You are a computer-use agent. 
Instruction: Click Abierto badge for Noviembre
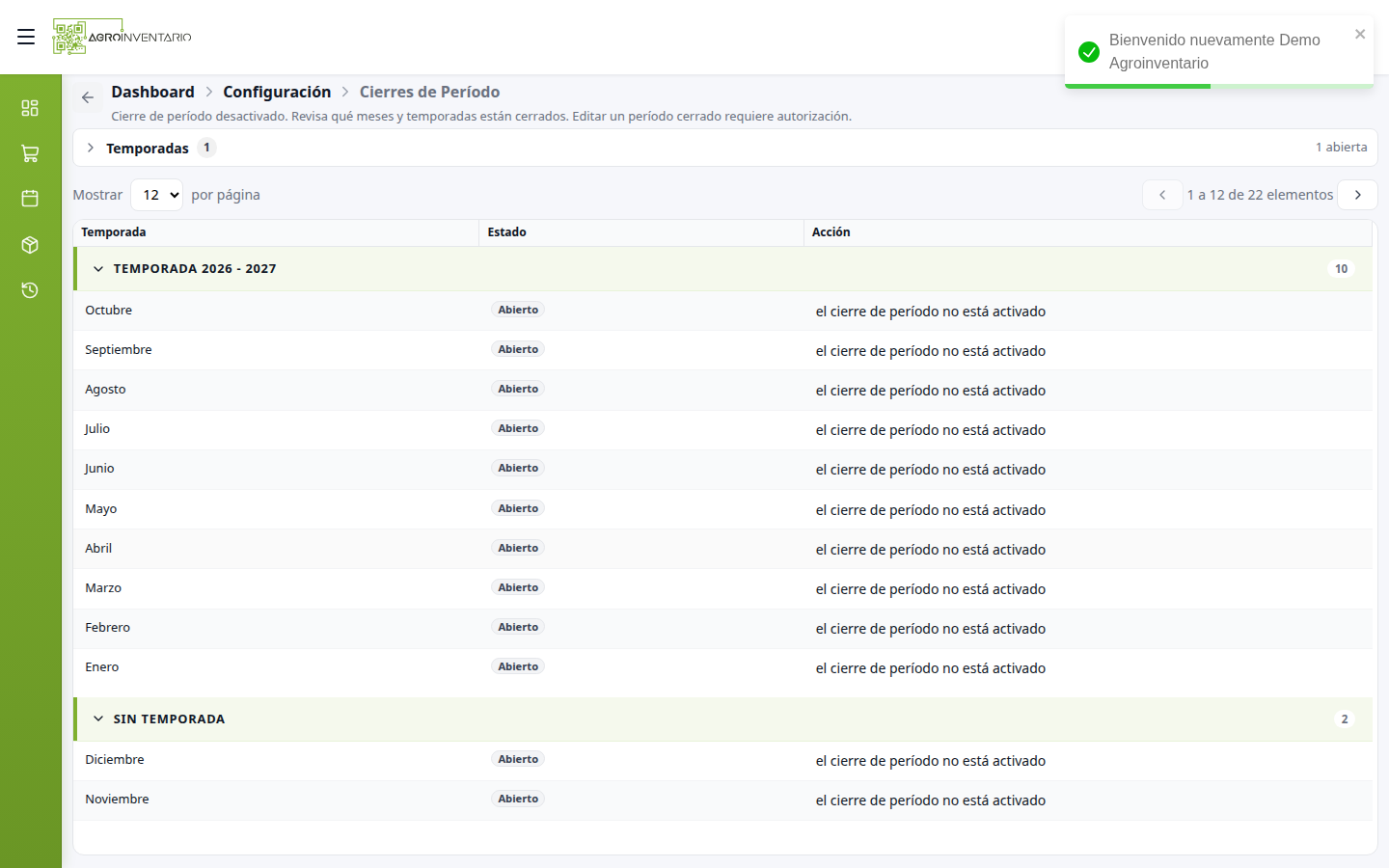click(x=518, y=799)
